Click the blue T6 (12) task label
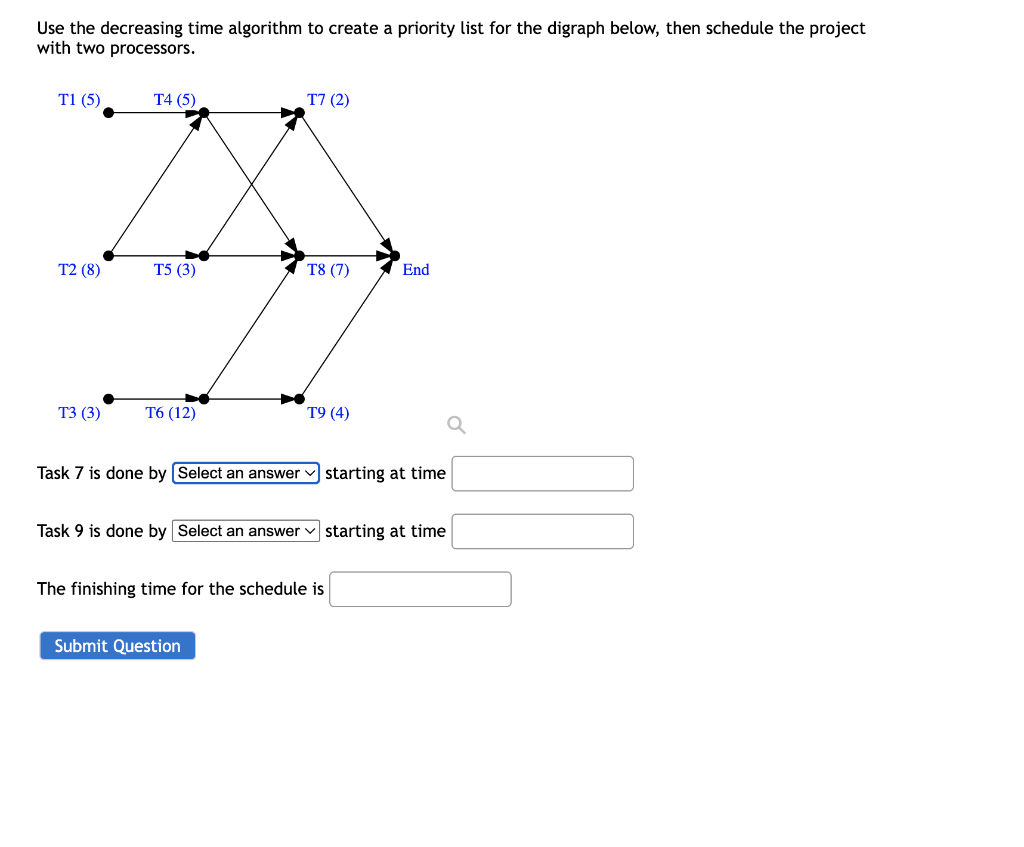The width and height of the screenshot is (1024, 847). click(x=172, y=411)
